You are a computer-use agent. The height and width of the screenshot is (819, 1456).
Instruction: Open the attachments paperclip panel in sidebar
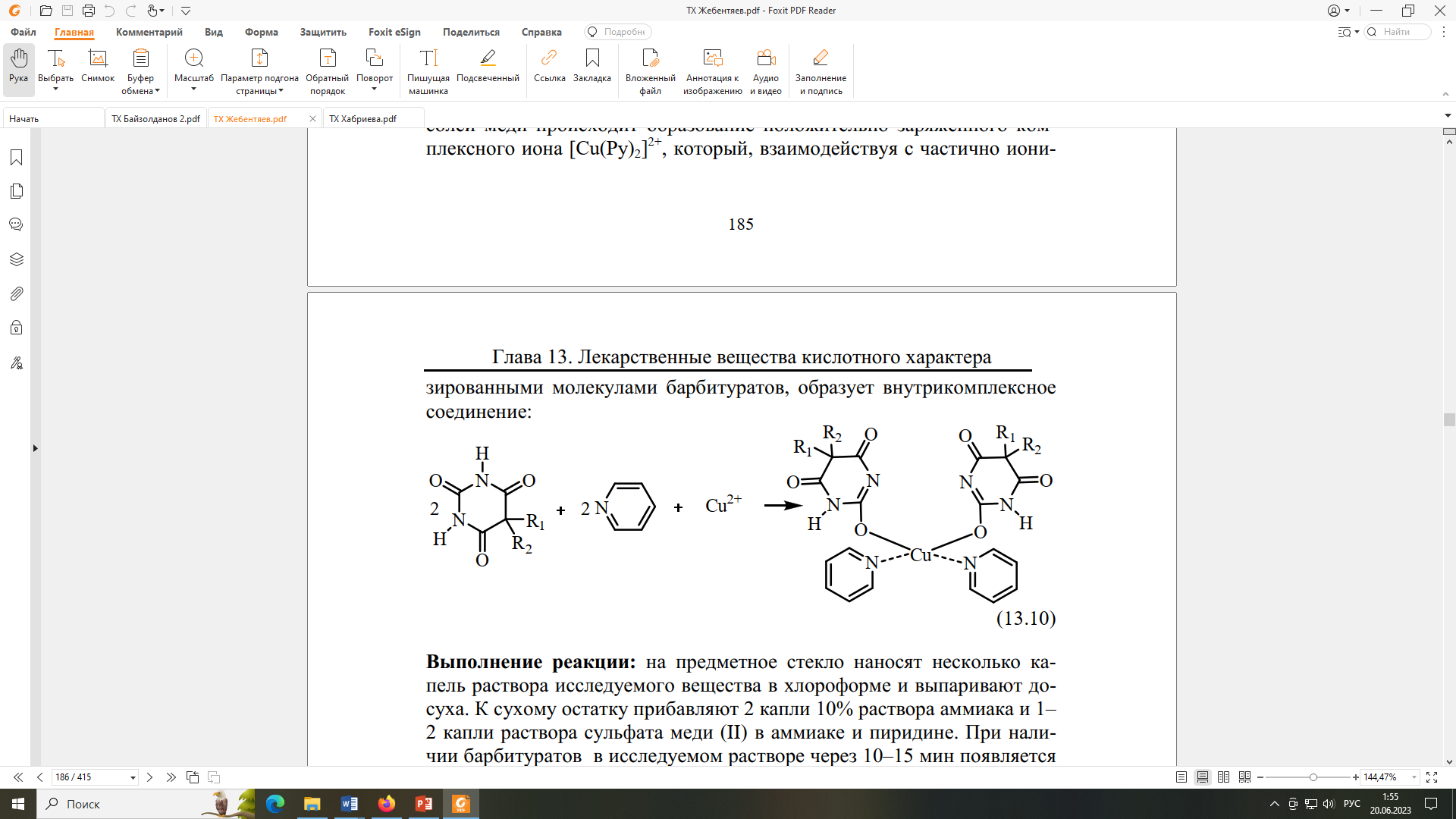[x=16, y=293]
